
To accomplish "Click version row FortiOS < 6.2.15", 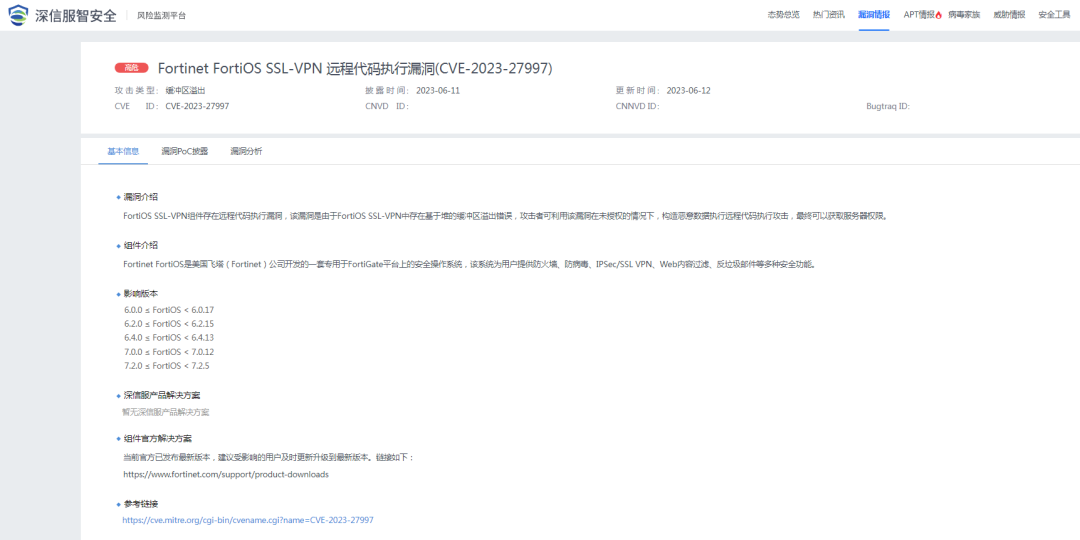I will click(169, 324).
